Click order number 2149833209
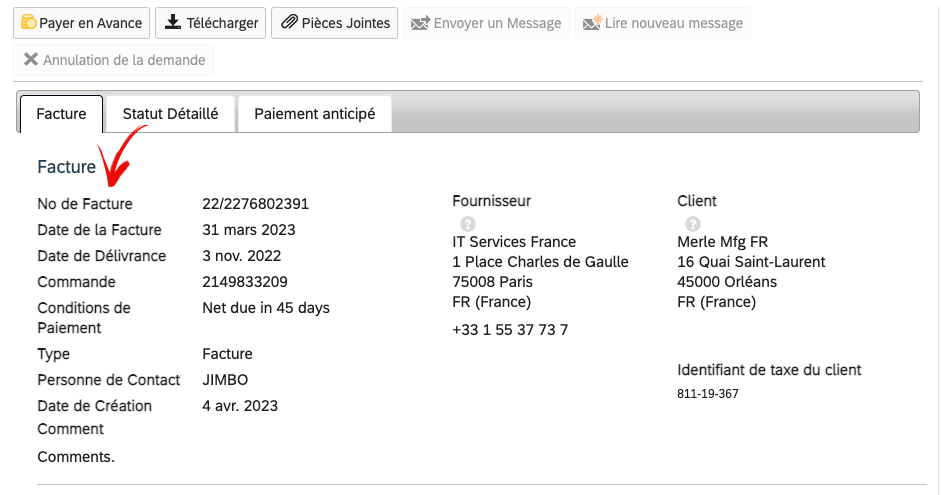The image size is (941, 495). [x=245, y=282]
